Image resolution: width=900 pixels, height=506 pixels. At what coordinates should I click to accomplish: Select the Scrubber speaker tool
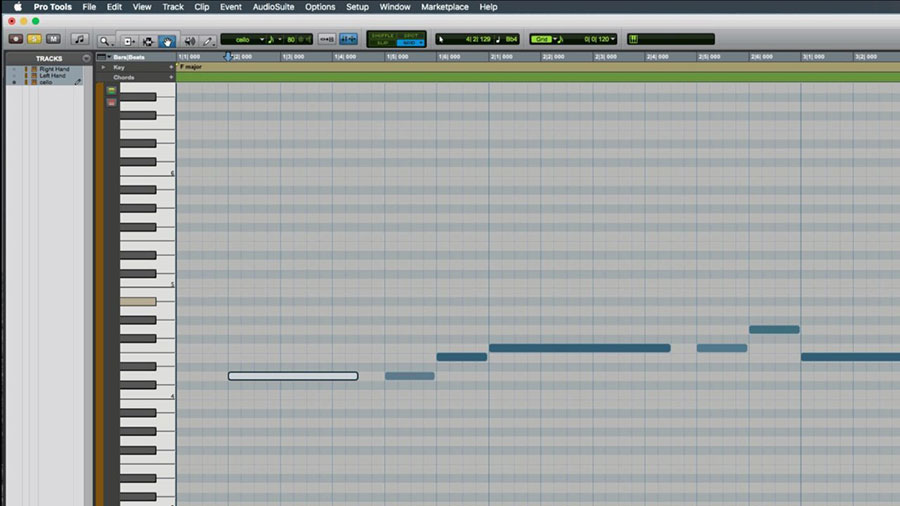(x=189, y=41)
